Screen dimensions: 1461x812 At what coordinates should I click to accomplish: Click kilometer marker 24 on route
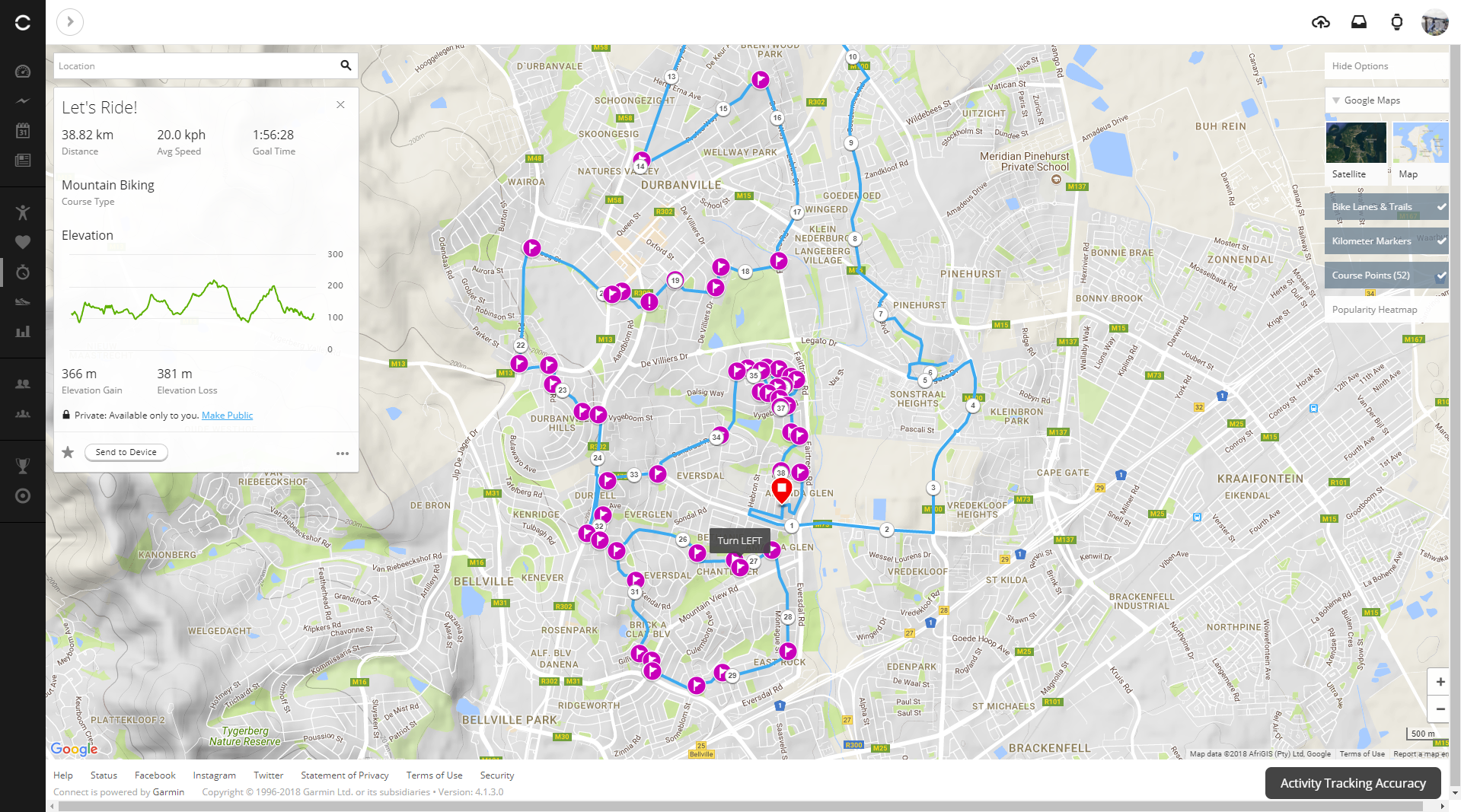(x=598, y=458)
